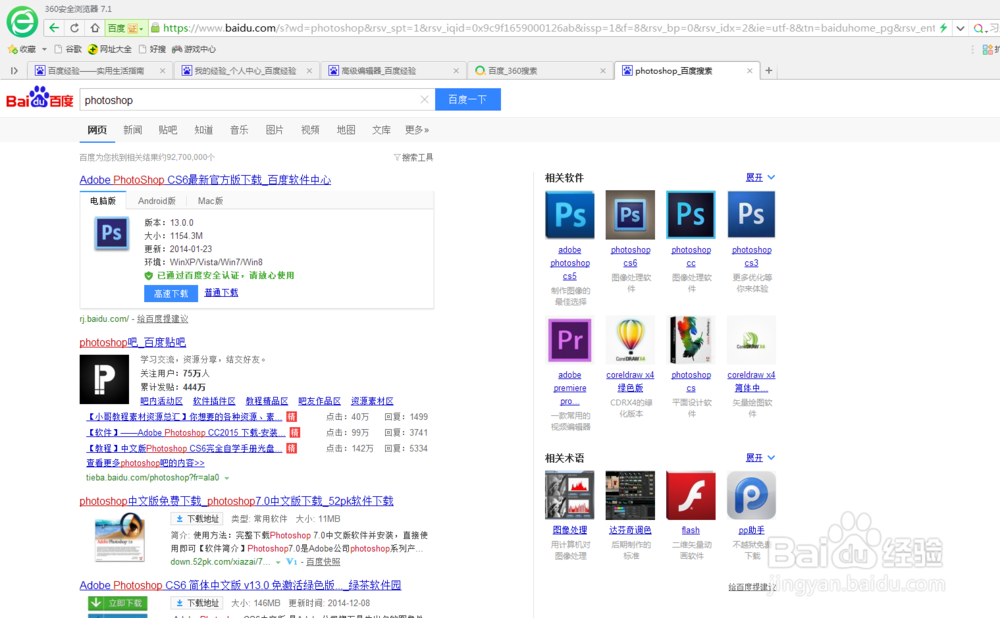Click the photoshop cs3 software icon

pyautogui.click(x=751, y=214)
